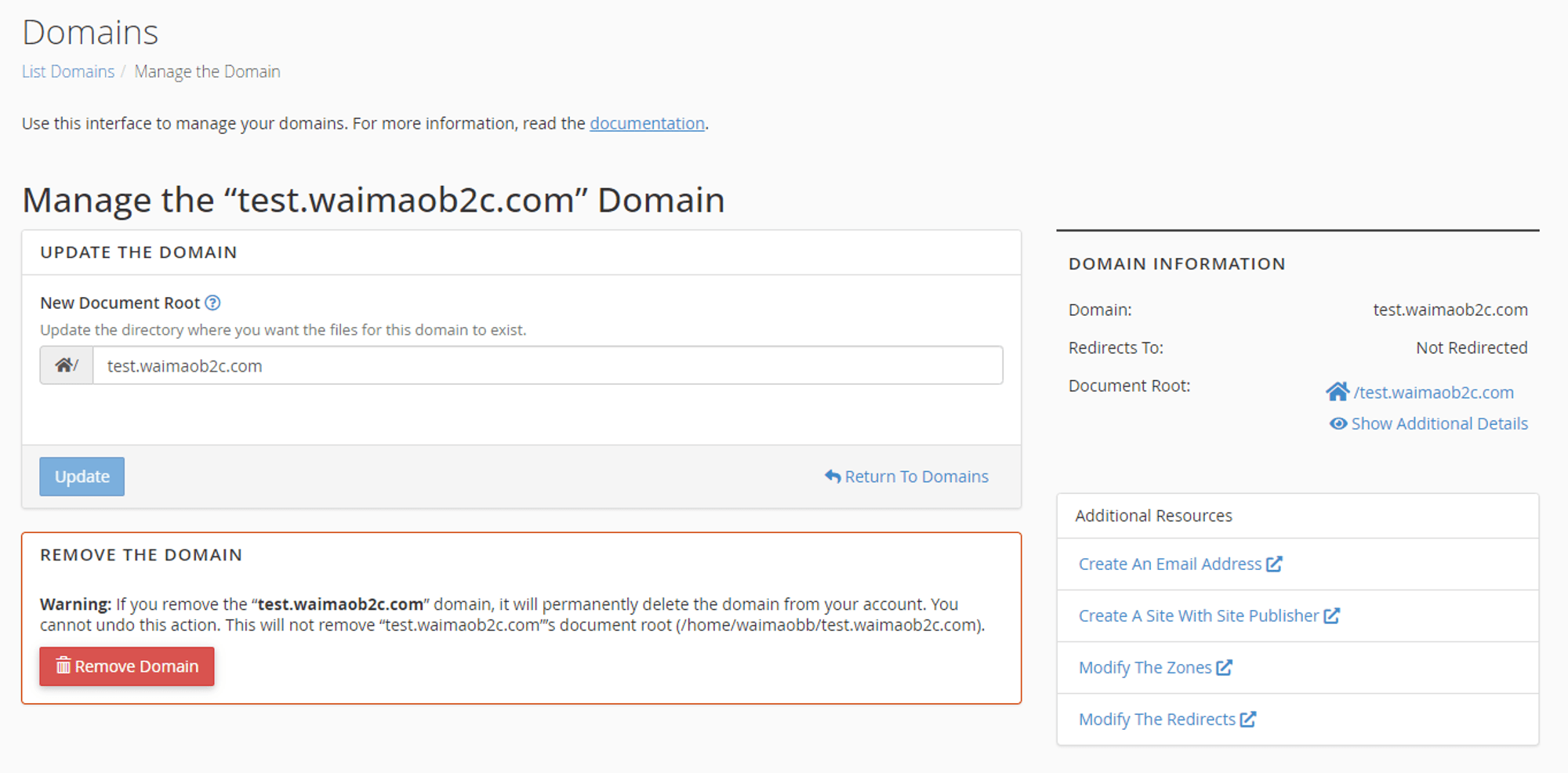Image resolution: width=1568 pixels, height=773 pixels.
Task: Focus the New Document Root text field
Action: click(x=547, y=365)
